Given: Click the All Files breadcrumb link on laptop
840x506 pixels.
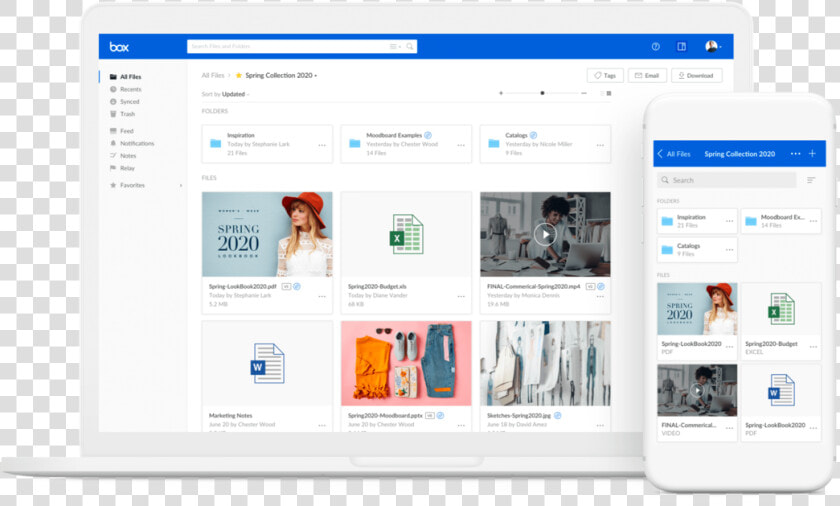Looking at the screenshot, I should coord(213,75).
